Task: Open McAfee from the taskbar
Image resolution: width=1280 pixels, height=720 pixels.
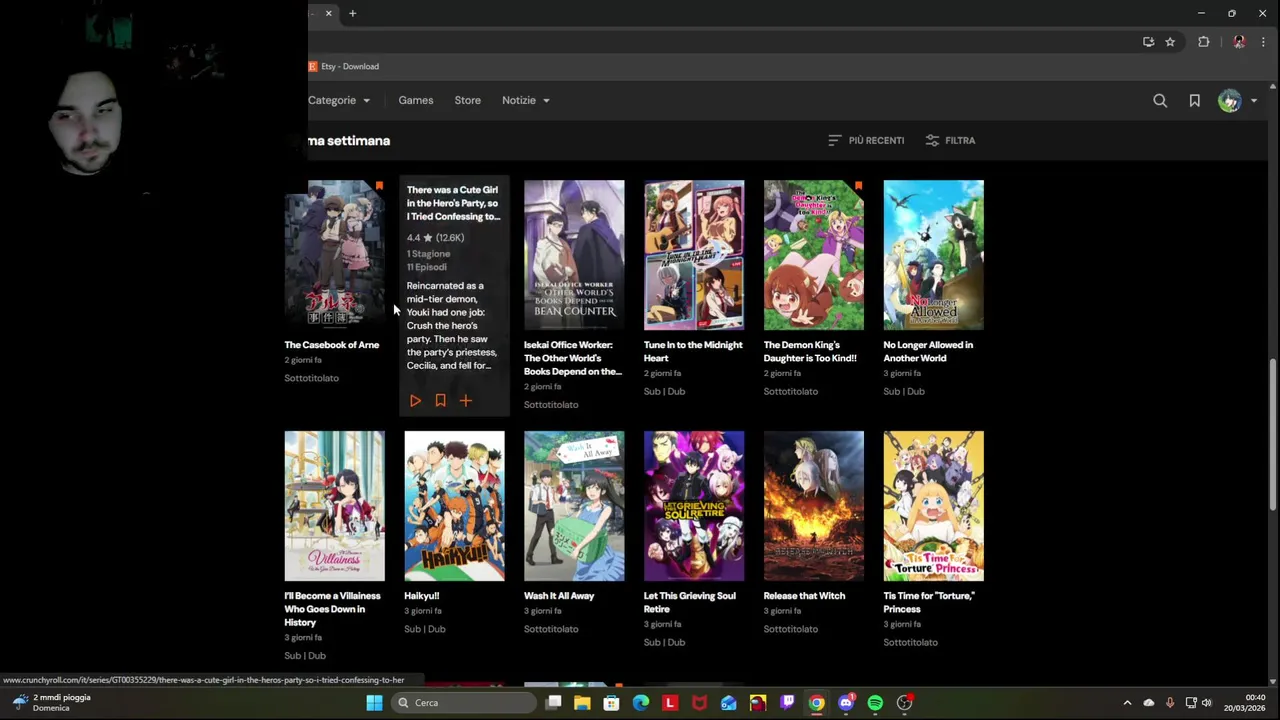Action: click(699, 703)
